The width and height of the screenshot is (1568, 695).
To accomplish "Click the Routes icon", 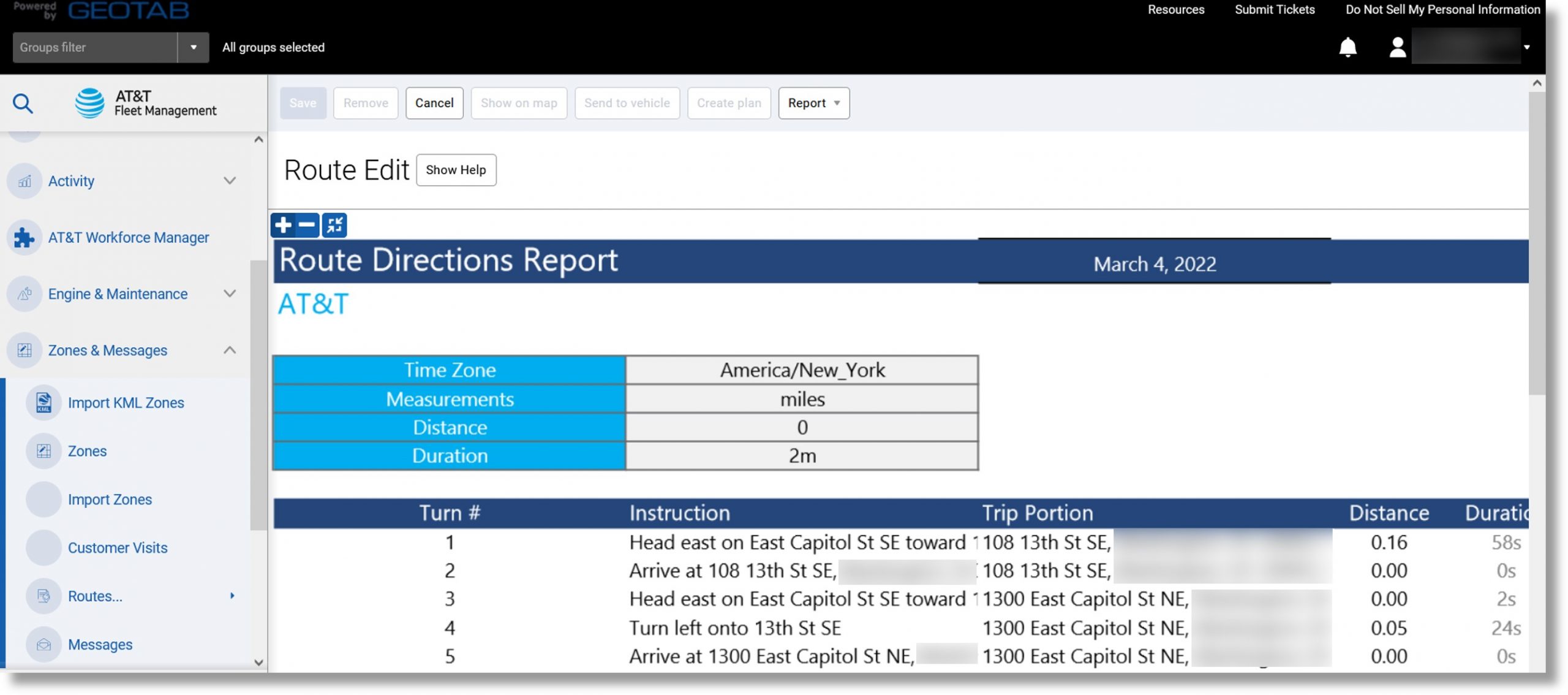I will (43, 596).
